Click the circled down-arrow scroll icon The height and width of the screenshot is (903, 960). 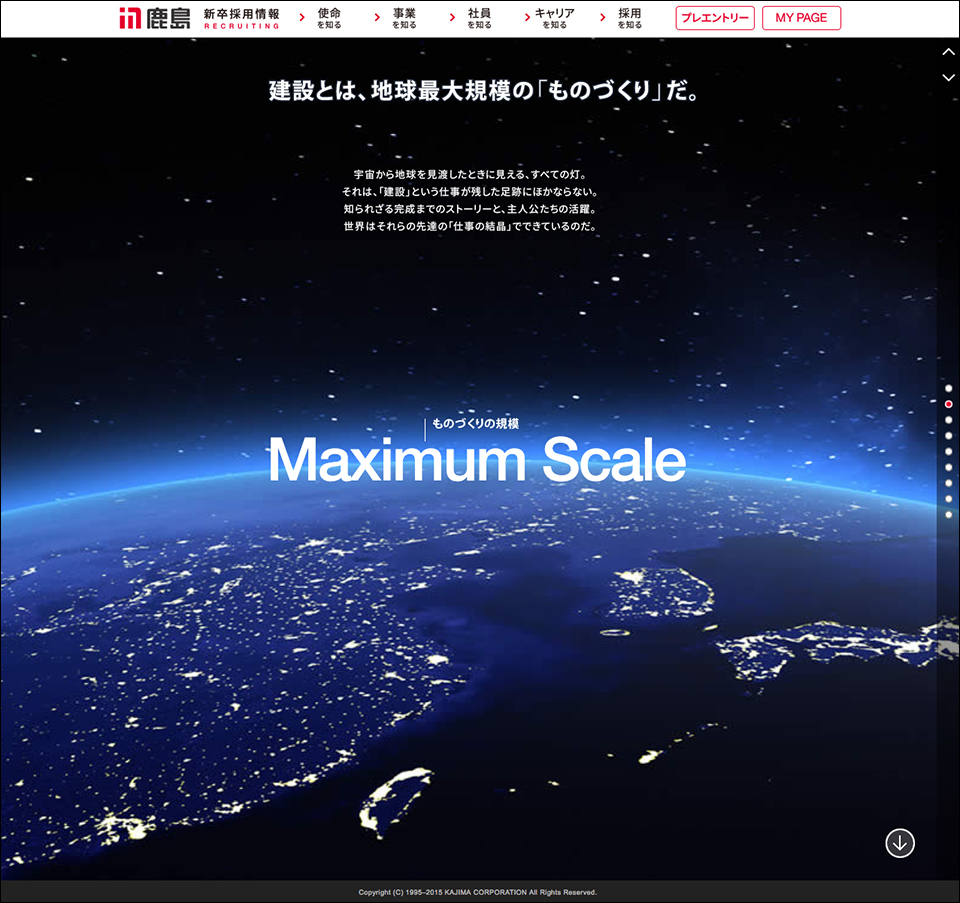[x=900, y=843]
